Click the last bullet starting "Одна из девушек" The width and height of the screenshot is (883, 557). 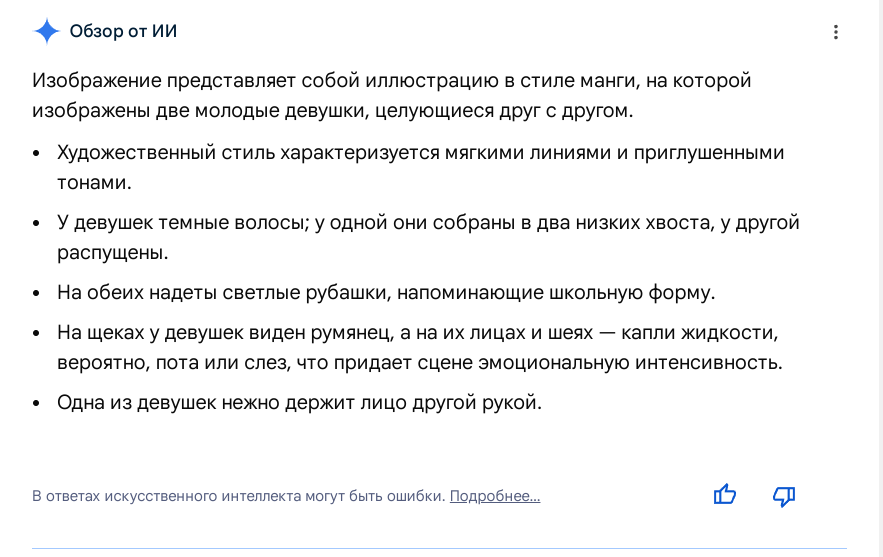coord(299,403)
